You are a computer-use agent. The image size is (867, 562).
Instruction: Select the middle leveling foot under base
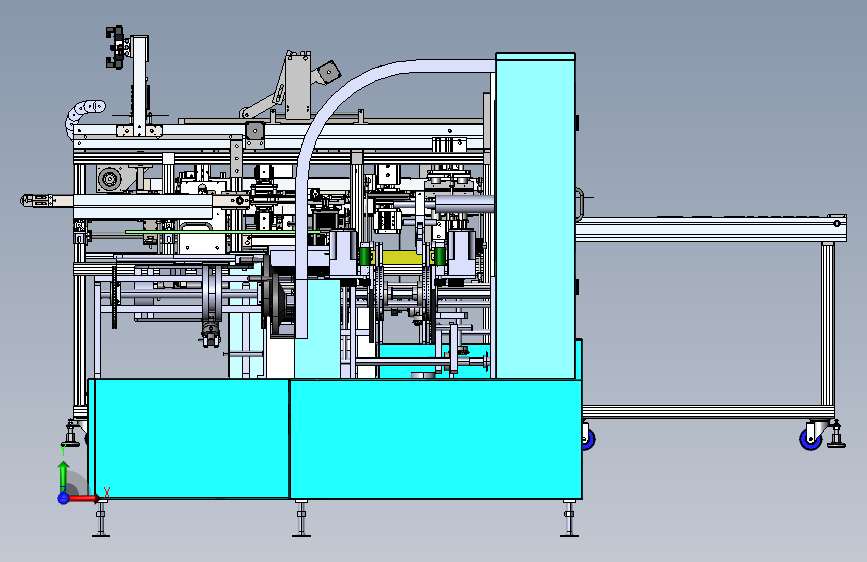pyautogui.click(x=301, y=518)
